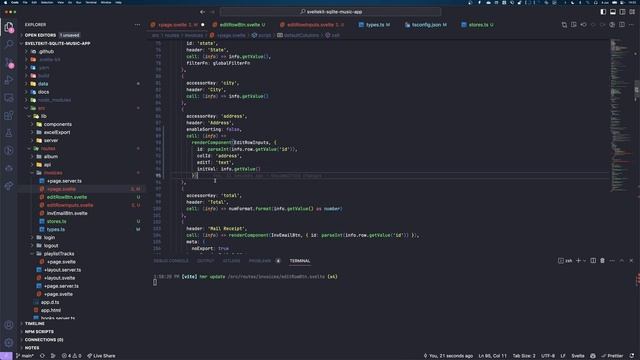Open errors and warnings status indicator
This screenshot has height=360, width=640.
pos(71,356)
